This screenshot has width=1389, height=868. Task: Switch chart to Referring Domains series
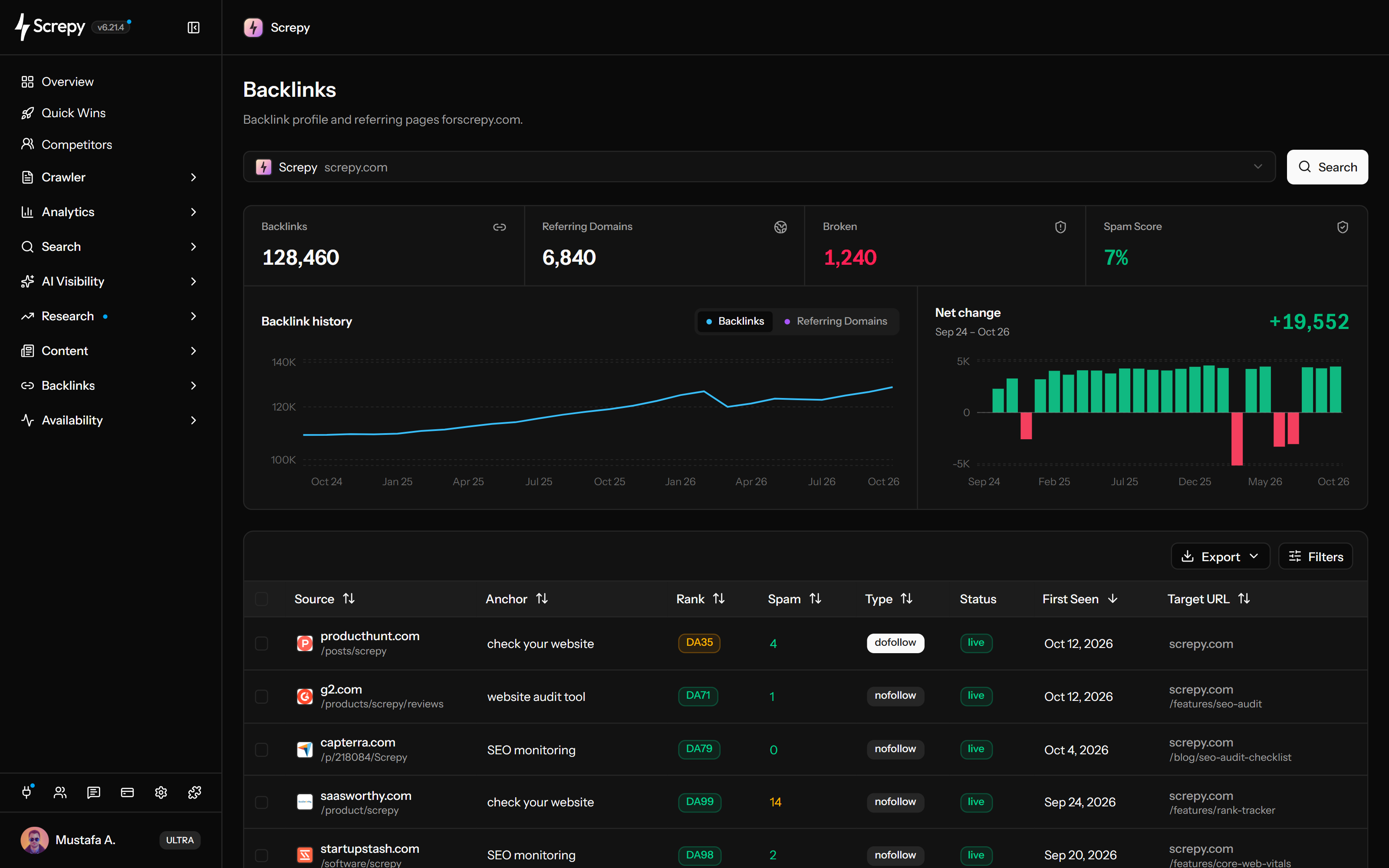click(836, 321)
